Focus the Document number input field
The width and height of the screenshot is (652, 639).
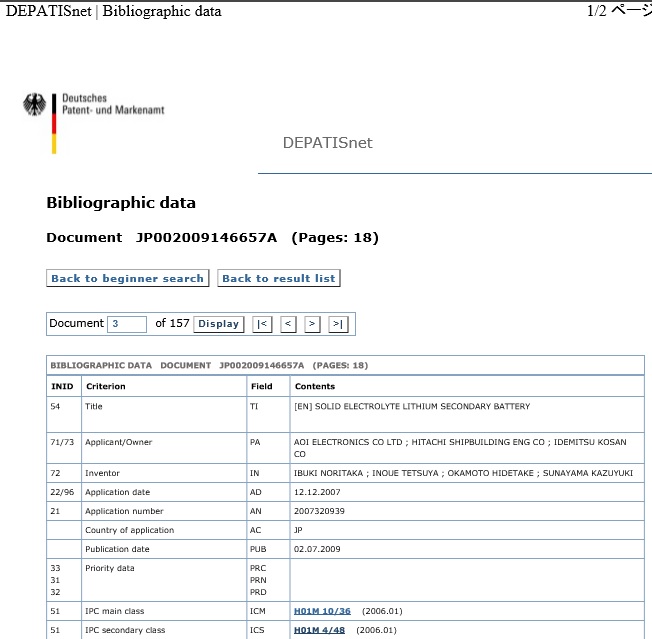click(x=127, y=324)
